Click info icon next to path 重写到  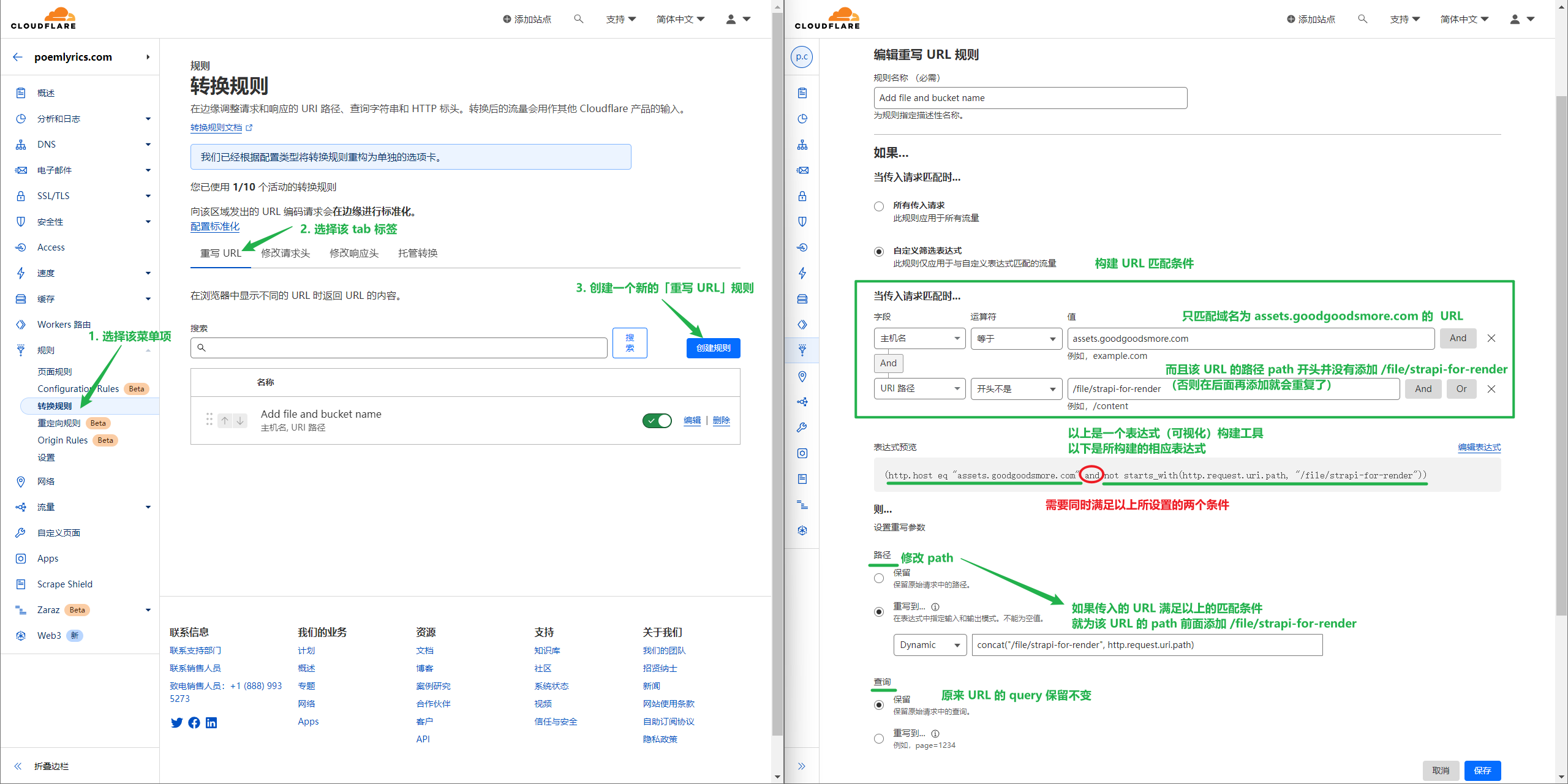pos(935,607)
